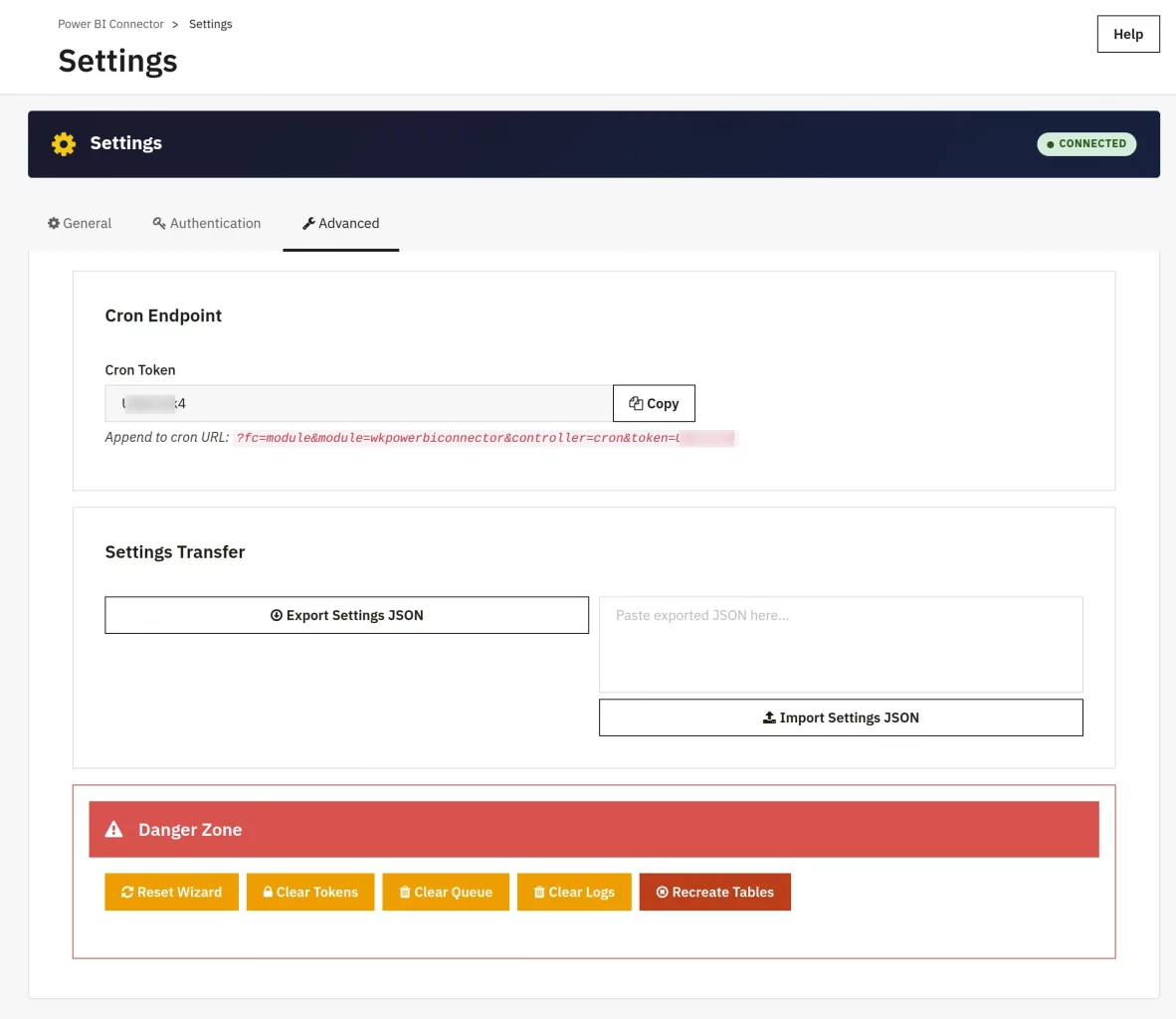The image size is (1176, 1019).
Task: Clear the Queue
Action: (x=446, y=892)
